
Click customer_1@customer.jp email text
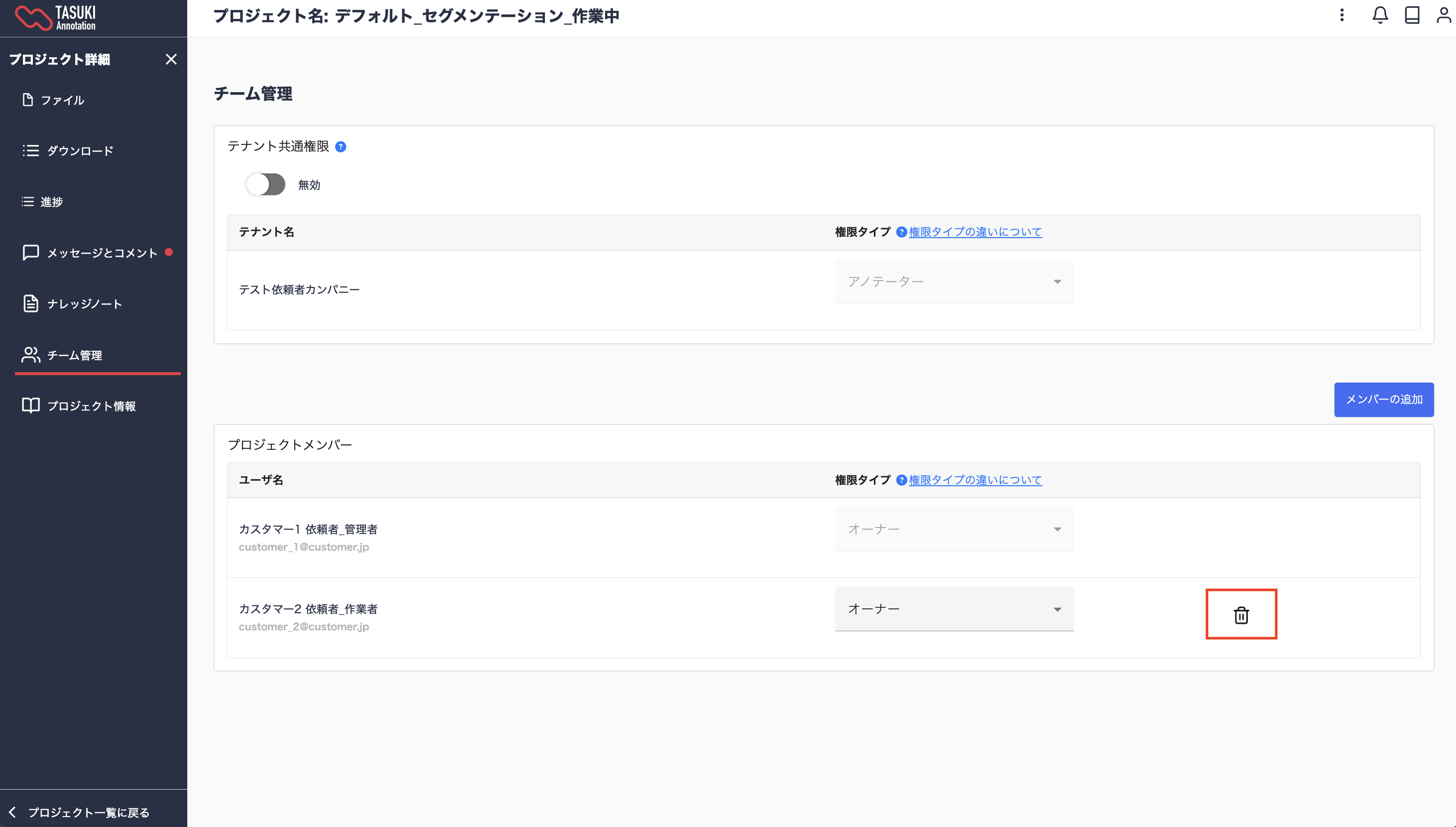click(x=304, y=547)
